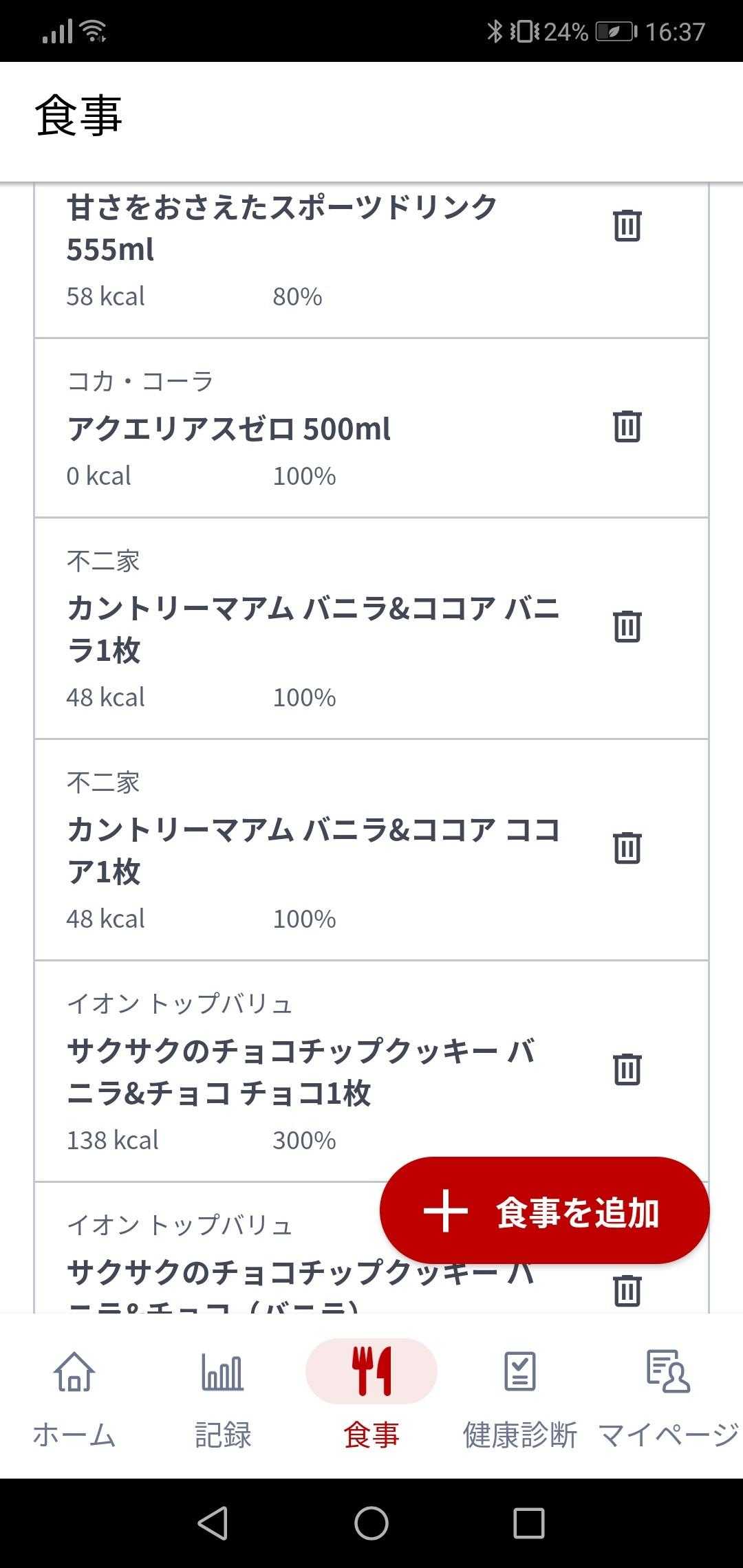Tap trash icon for アクエリアスゼロ 500ml
The height and width of the screenshot is (1568, 743).
coord(627,426)
